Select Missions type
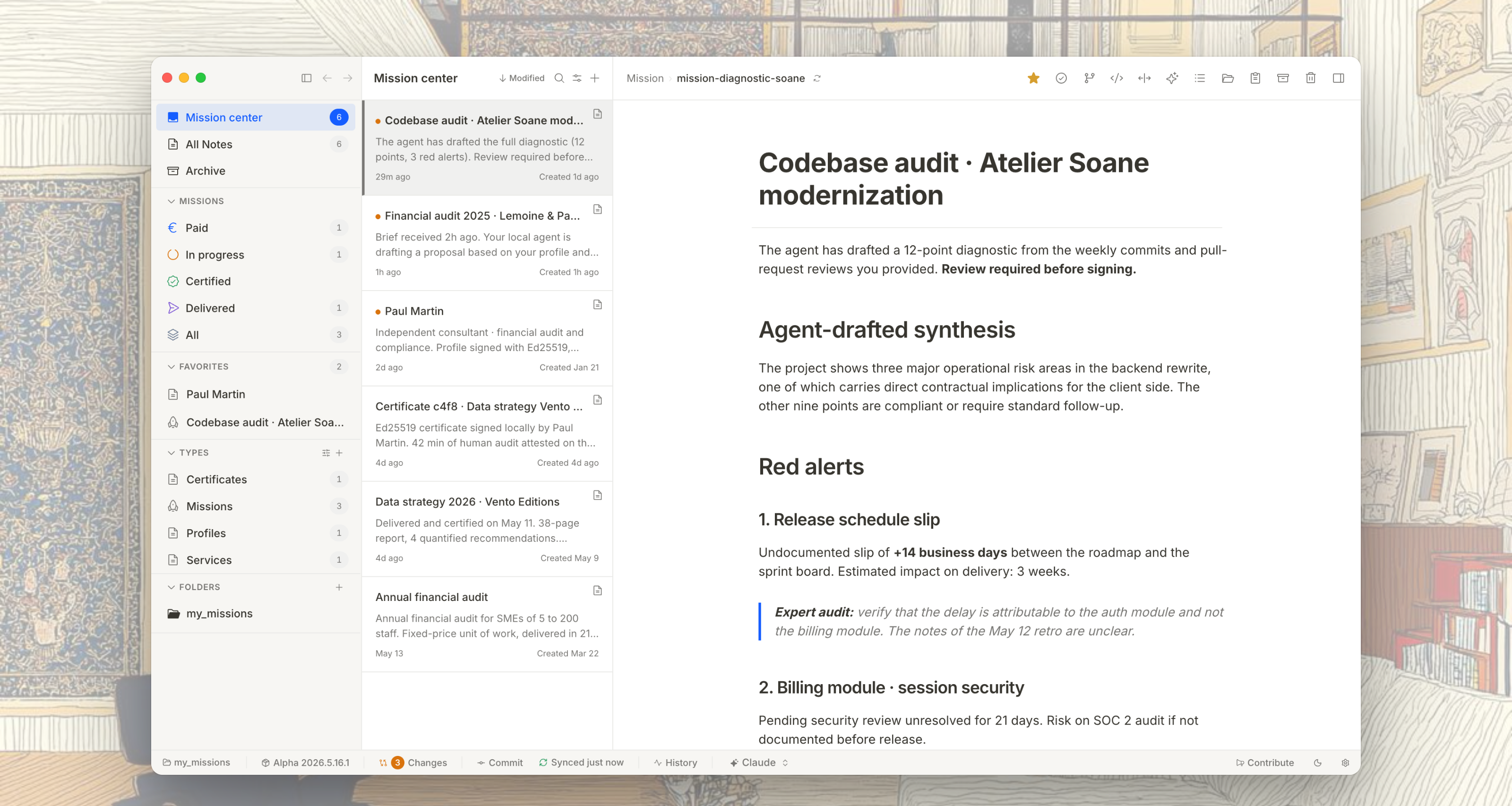 tap(255, 506)
